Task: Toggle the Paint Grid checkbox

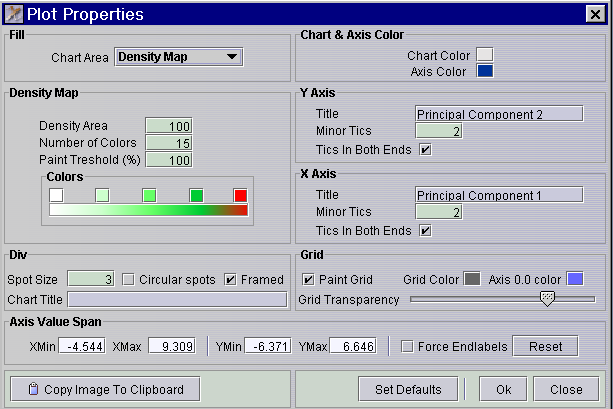Action: click(308, 280)
